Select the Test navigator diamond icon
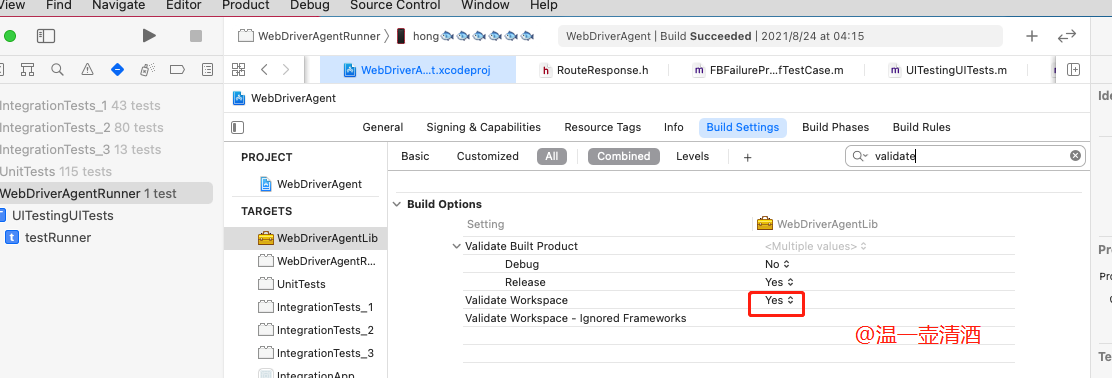 pyautogui.click(x=118, y=70)
